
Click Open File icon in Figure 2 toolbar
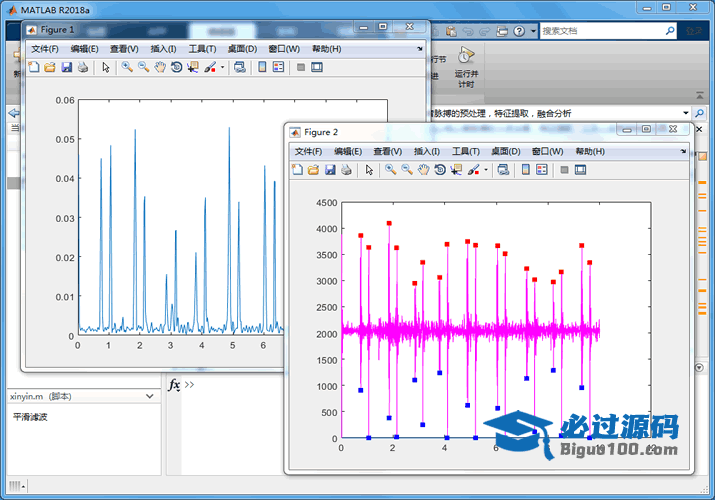pyautogui.click(x=313, y=170)
